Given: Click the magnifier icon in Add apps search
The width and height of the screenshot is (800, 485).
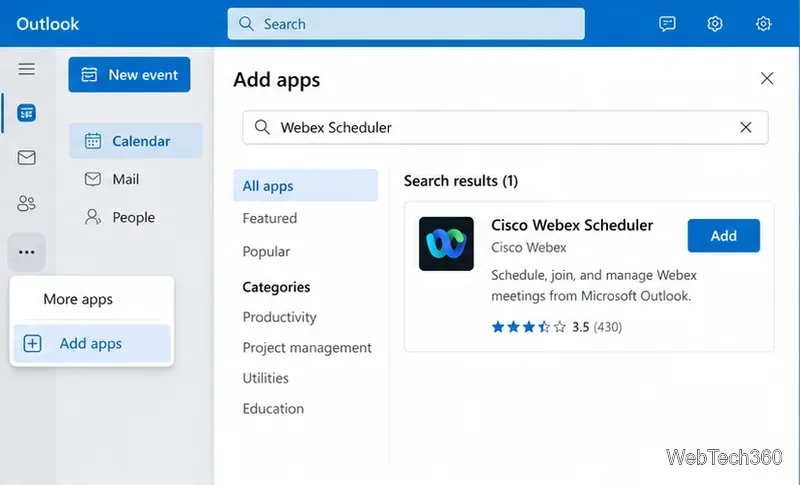Looking at the screenshot, I should coord(262,127).
